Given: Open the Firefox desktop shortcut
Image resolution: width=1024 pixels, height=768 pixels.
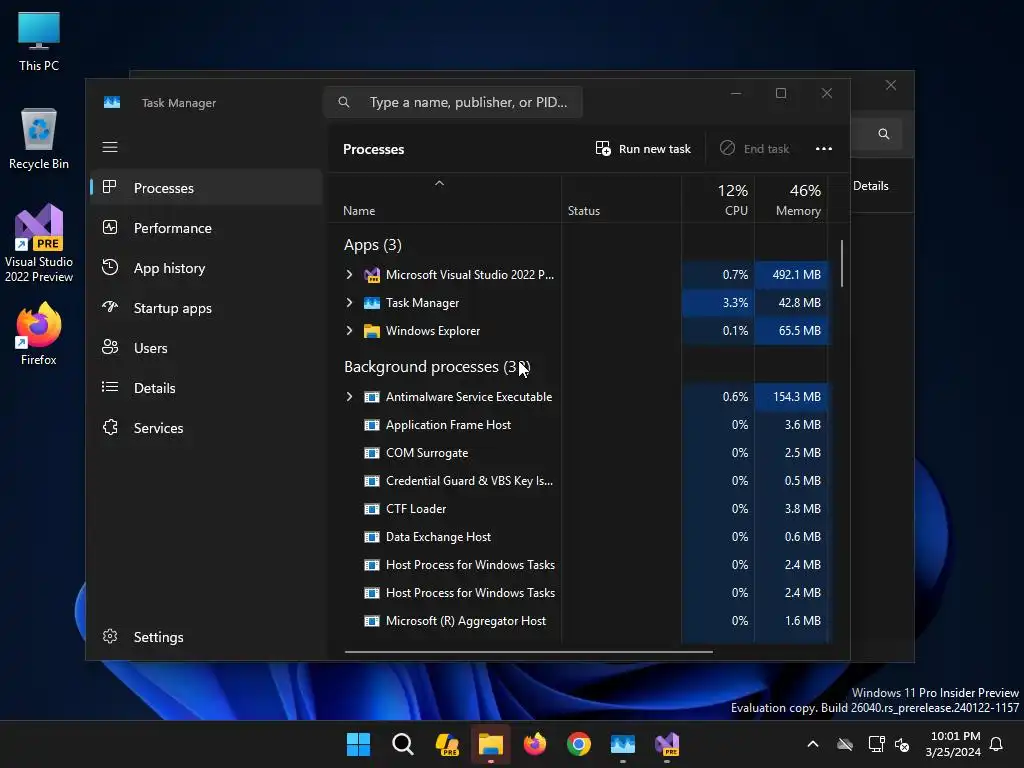Looking at the screenshot, I should (39, 334).
